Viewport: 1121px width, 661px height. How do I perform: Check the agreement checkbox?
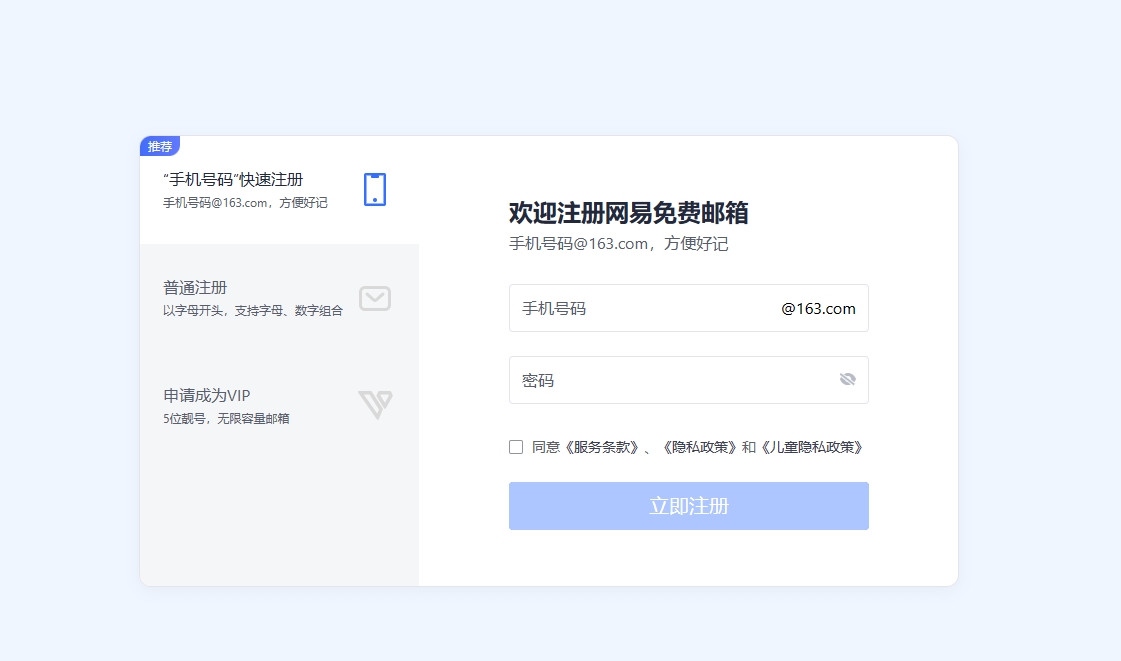tap(516, 447)
